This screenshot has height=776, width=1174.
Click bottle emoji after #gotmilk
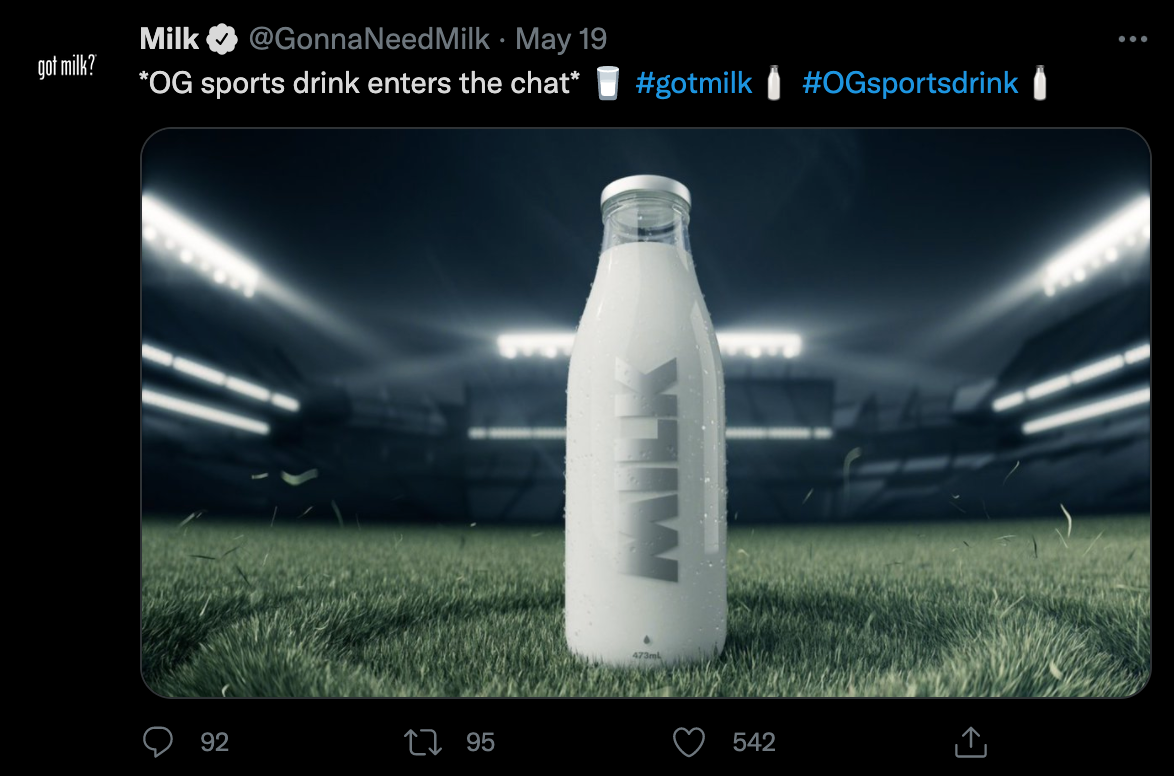click(x=774, y=82)
